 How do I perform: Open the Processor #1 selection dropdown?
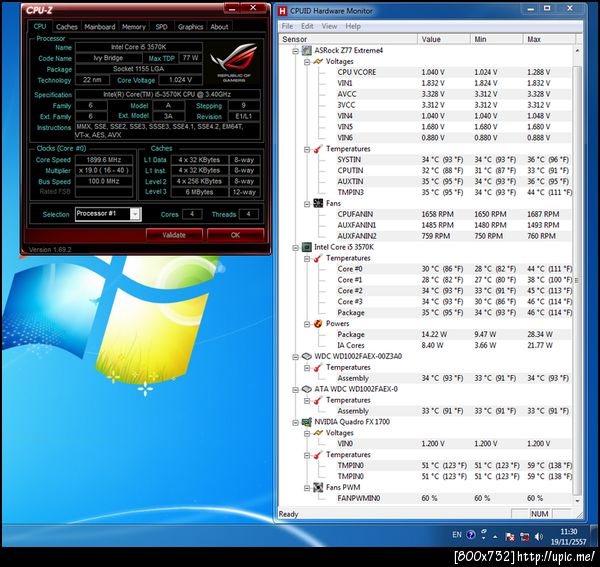coord(135,214)
